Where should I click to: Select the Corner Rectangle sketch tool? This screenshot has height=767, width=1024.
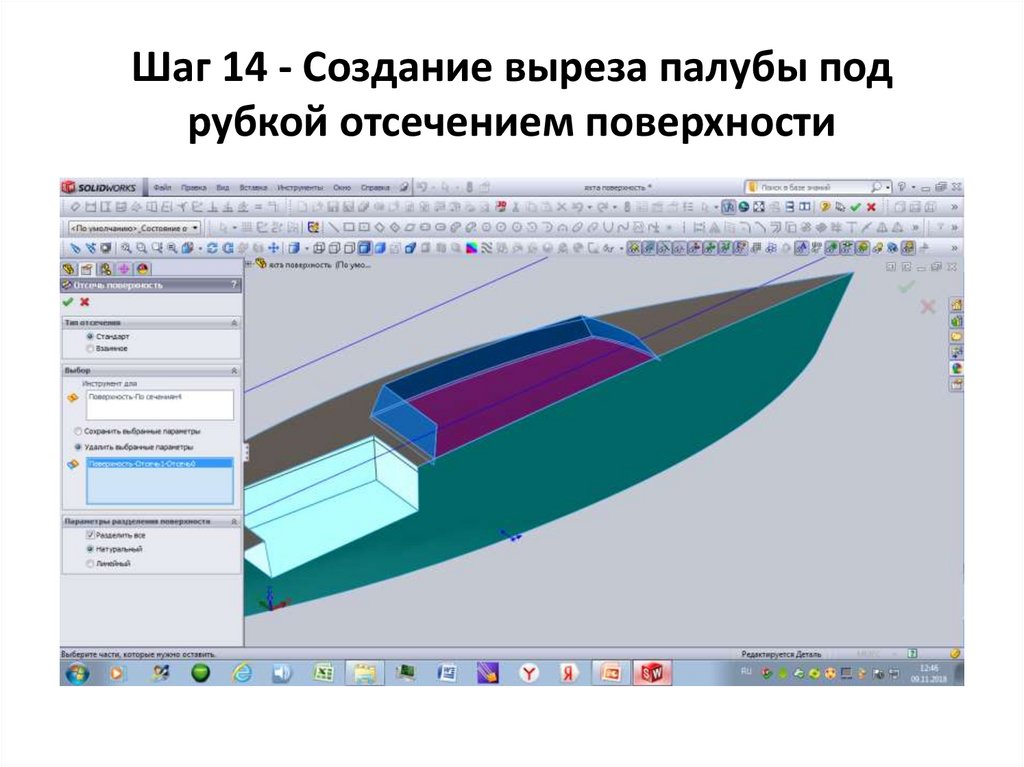pyautogui.click(x=349, y=227)
